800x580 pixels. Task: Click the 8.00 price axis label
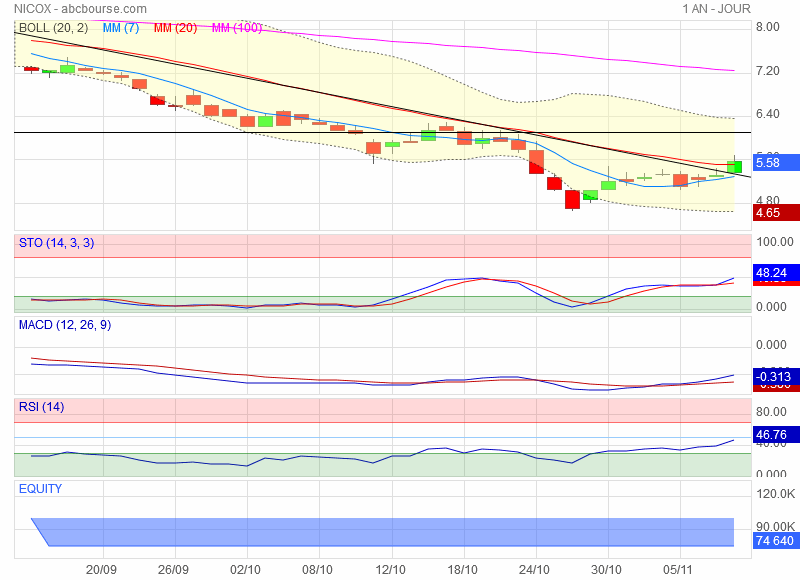(x=768, y=27)
